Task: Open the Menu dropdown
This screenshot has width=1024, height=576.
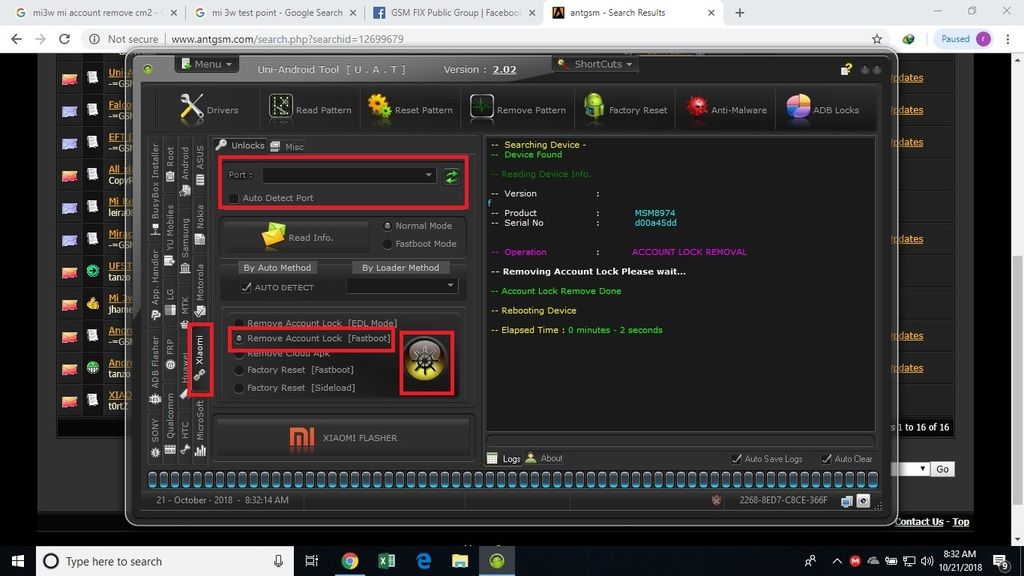Action: (207, 64)
